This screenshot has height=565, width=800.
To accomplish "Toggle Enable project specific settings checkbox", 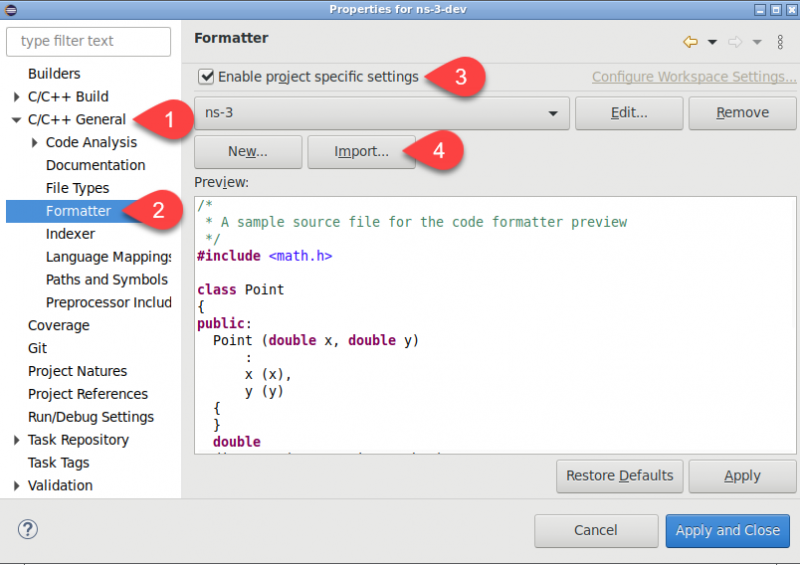I will coord(206,77).
